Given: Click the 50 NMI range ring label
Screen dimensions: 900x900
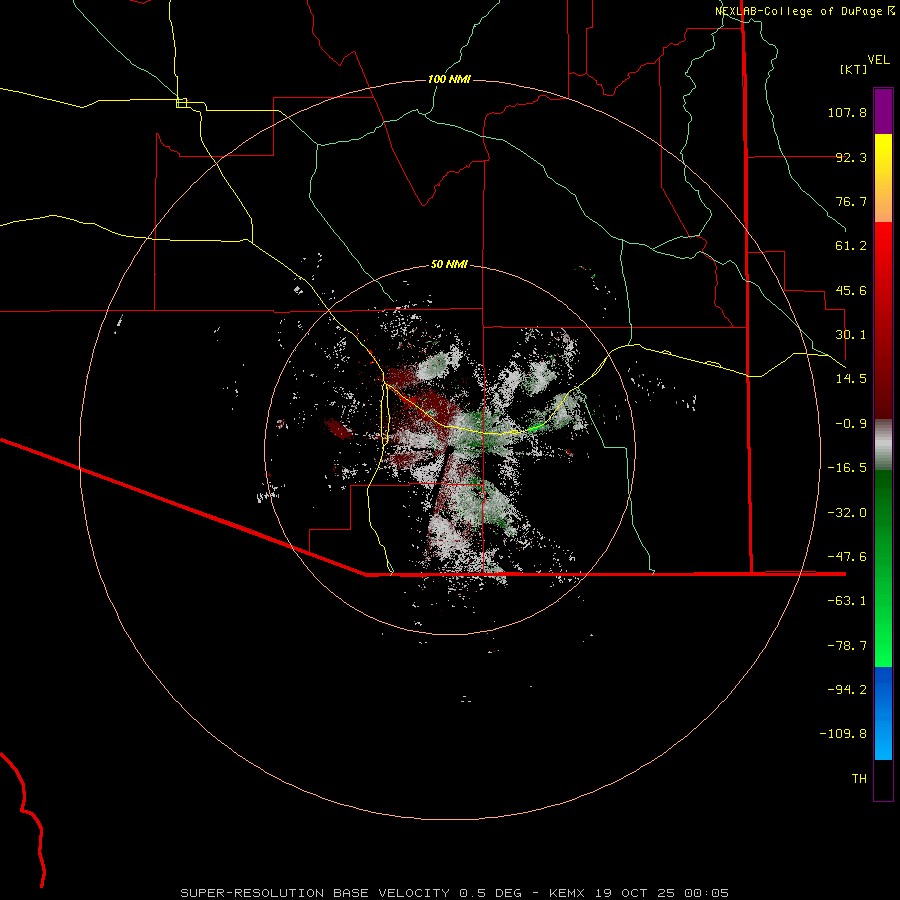Looking at the screenshot, I should (449, 265).
